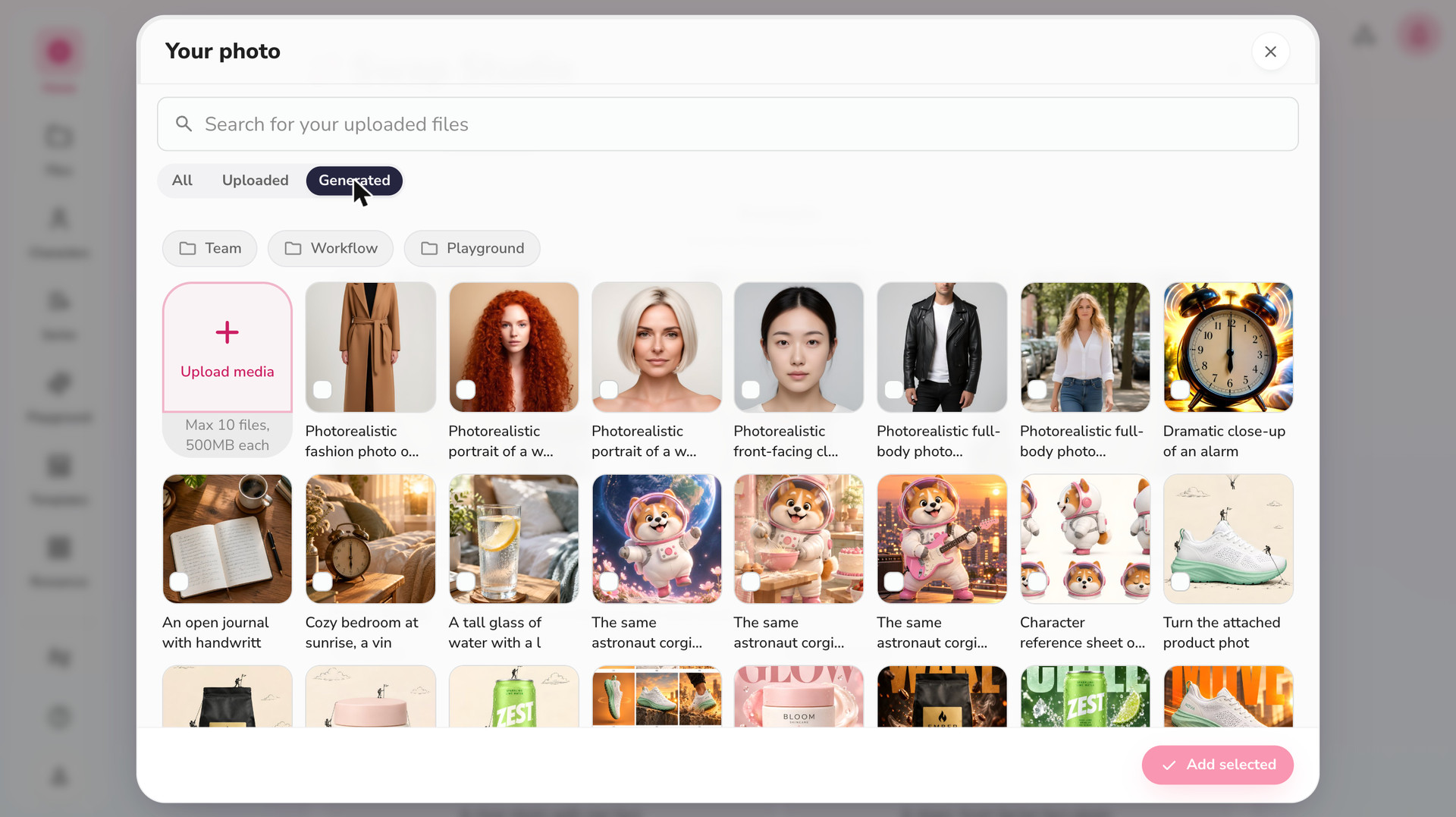This screenshot has width=1456, height=817.
Task: Select the tall glass of water thumbnail
Action: 513,539
